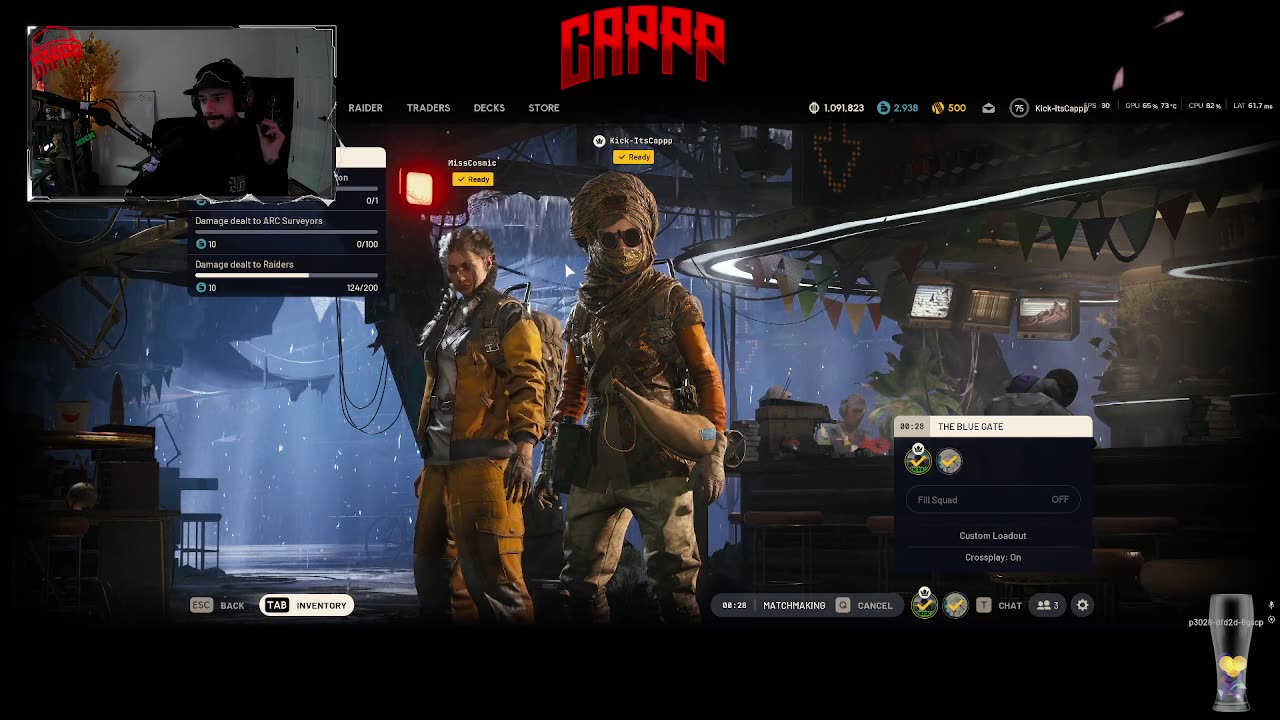The image size is (1280, 720).
Task: Click the GPU usage stat in overlay
Action: point(1150,105)
